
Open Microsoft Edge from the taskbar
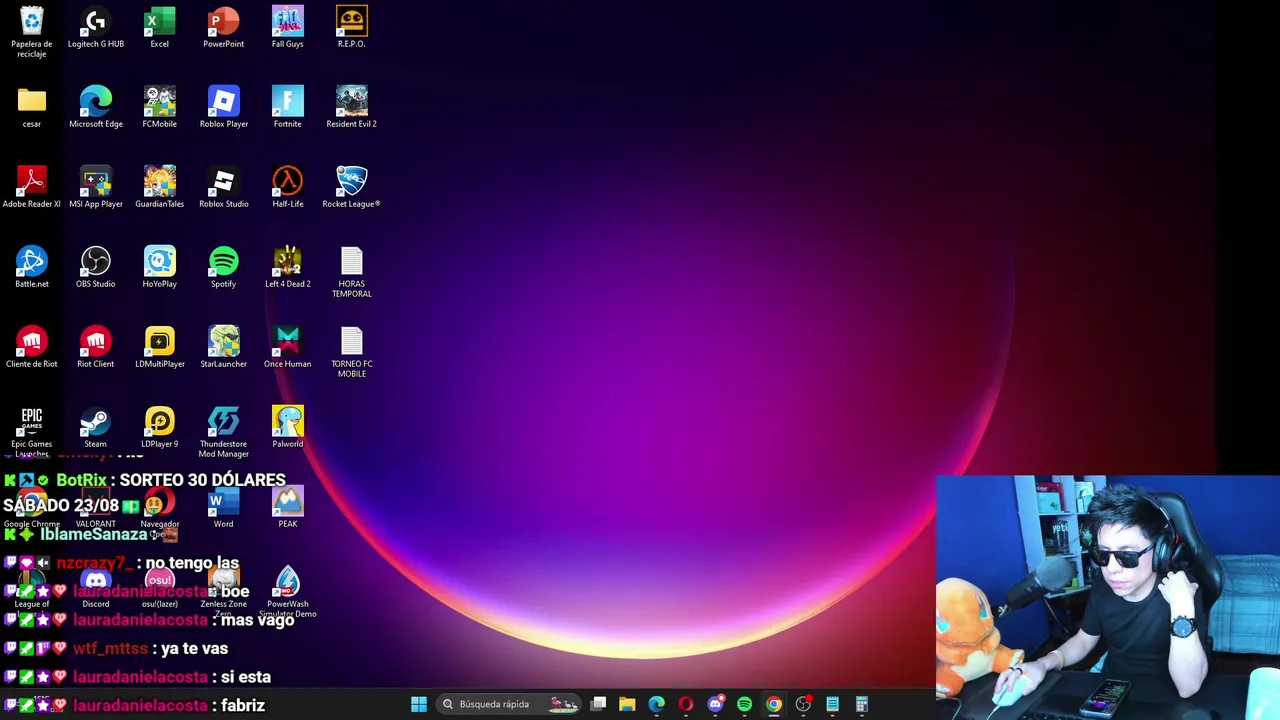click(656, 704)
